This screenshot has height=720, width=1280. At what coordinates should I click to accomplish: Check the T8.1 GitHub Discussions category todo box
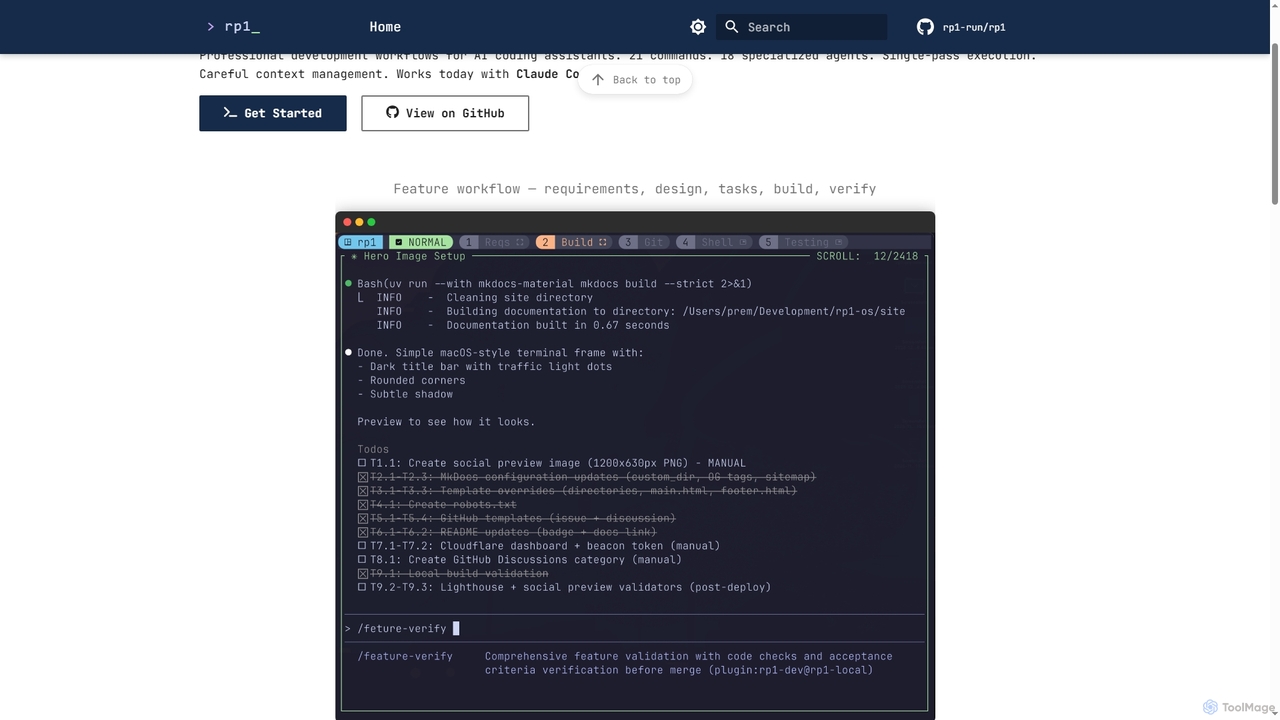pos(362,560)
